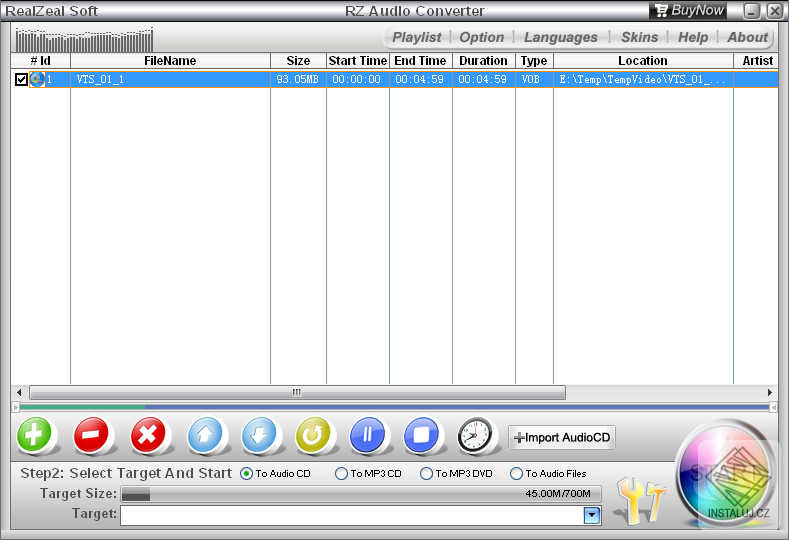Select the To MP3 DVD option
This screenshot has width=789, height=540.
coord(426,474)
